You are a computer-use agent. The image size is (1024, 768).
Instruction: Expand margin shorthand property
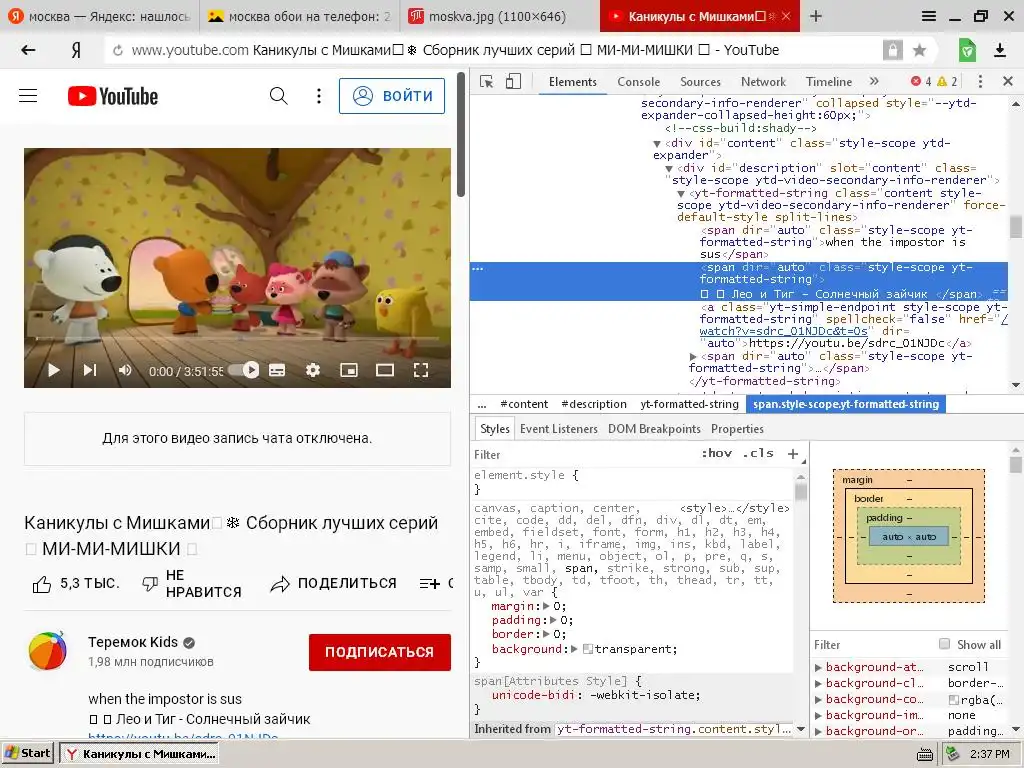pyautogui.click(x=547, y=606)
